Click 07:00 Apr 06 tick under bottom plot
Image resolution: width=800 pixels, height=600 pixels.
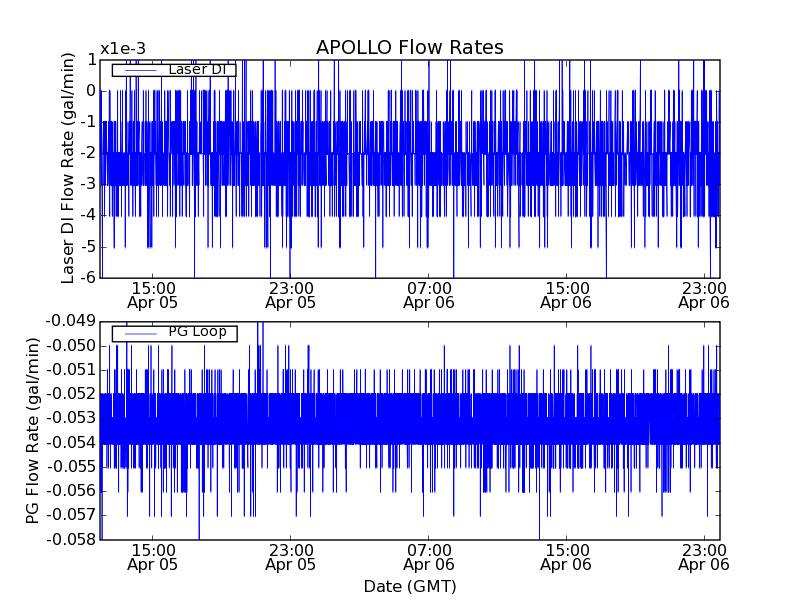429,557
